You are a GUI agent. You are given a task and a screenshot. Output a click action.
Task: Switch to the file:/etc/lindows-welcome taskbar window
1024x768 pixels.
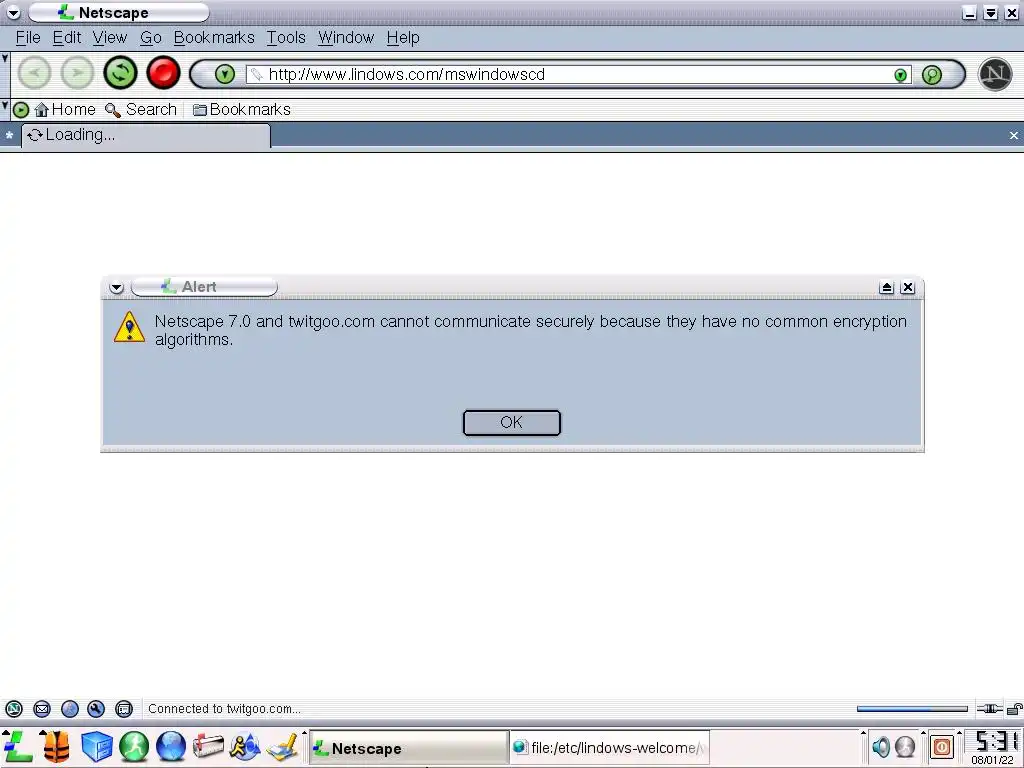click(x=609, y=748)
